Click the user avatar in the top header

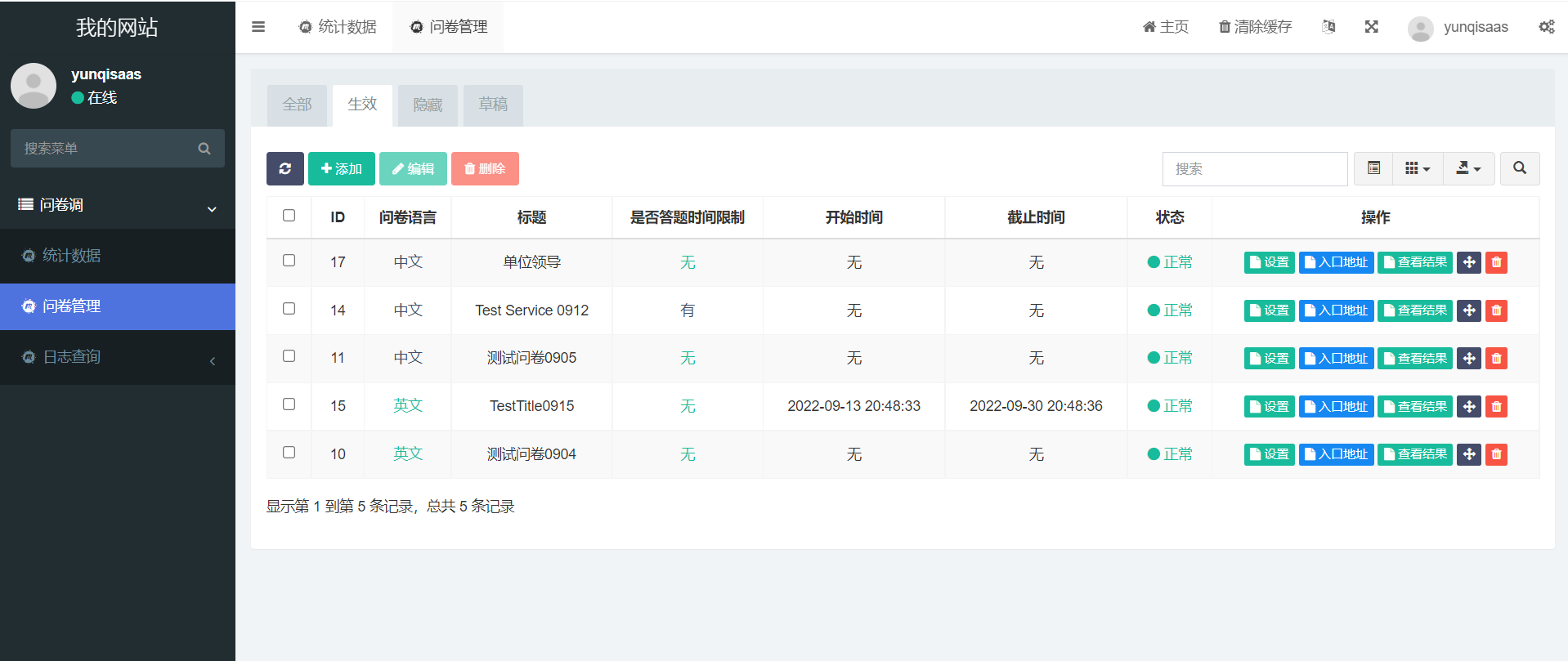[x=1421, y=28]
